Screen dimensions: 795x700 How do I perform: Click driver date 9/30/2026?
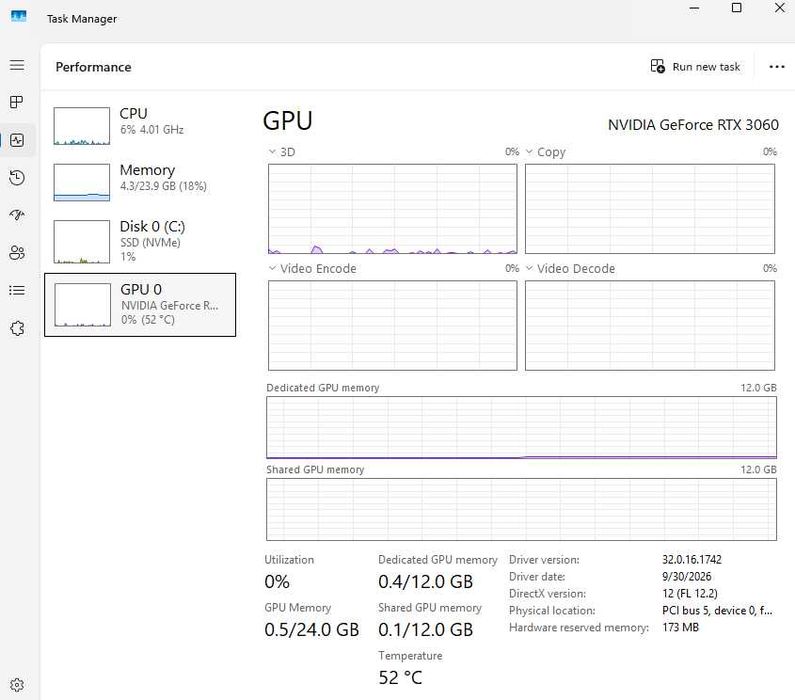pyautogui.click(x=686, y=576)
